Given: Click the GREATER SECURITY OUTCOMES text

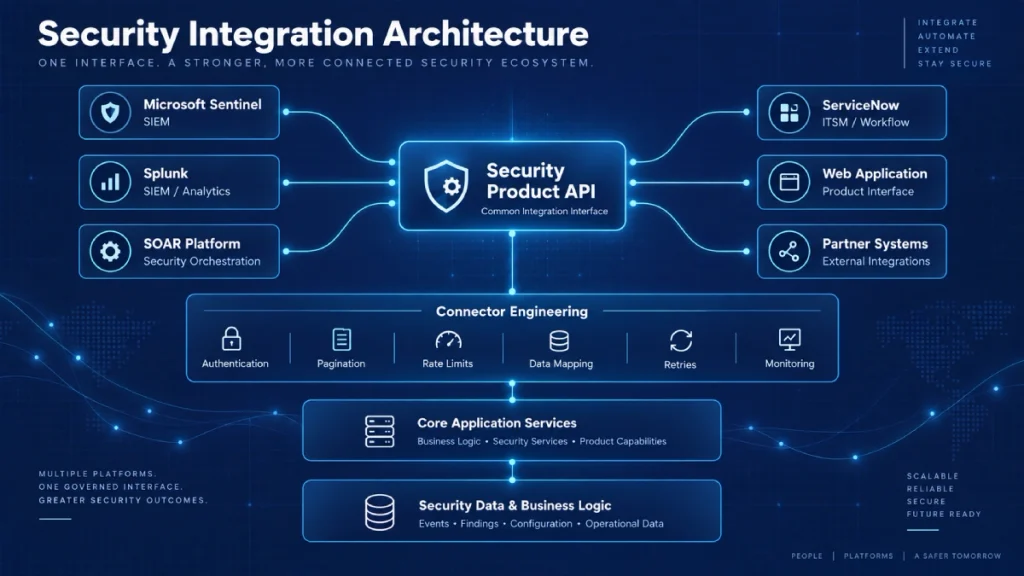Looking at the screenshot, I should 123,500.
